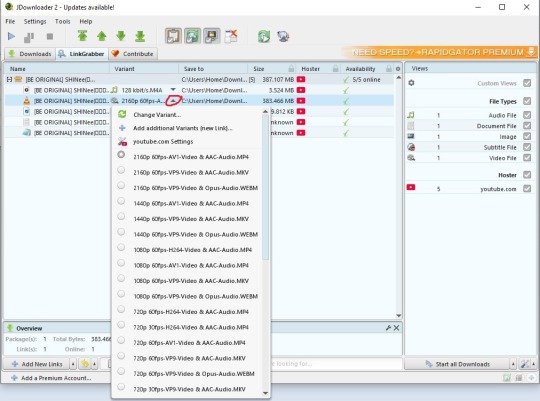The height and width of the screenshot is (401, 540).
Task: Switch to the Contribute tab
Action: pos(133,54)
